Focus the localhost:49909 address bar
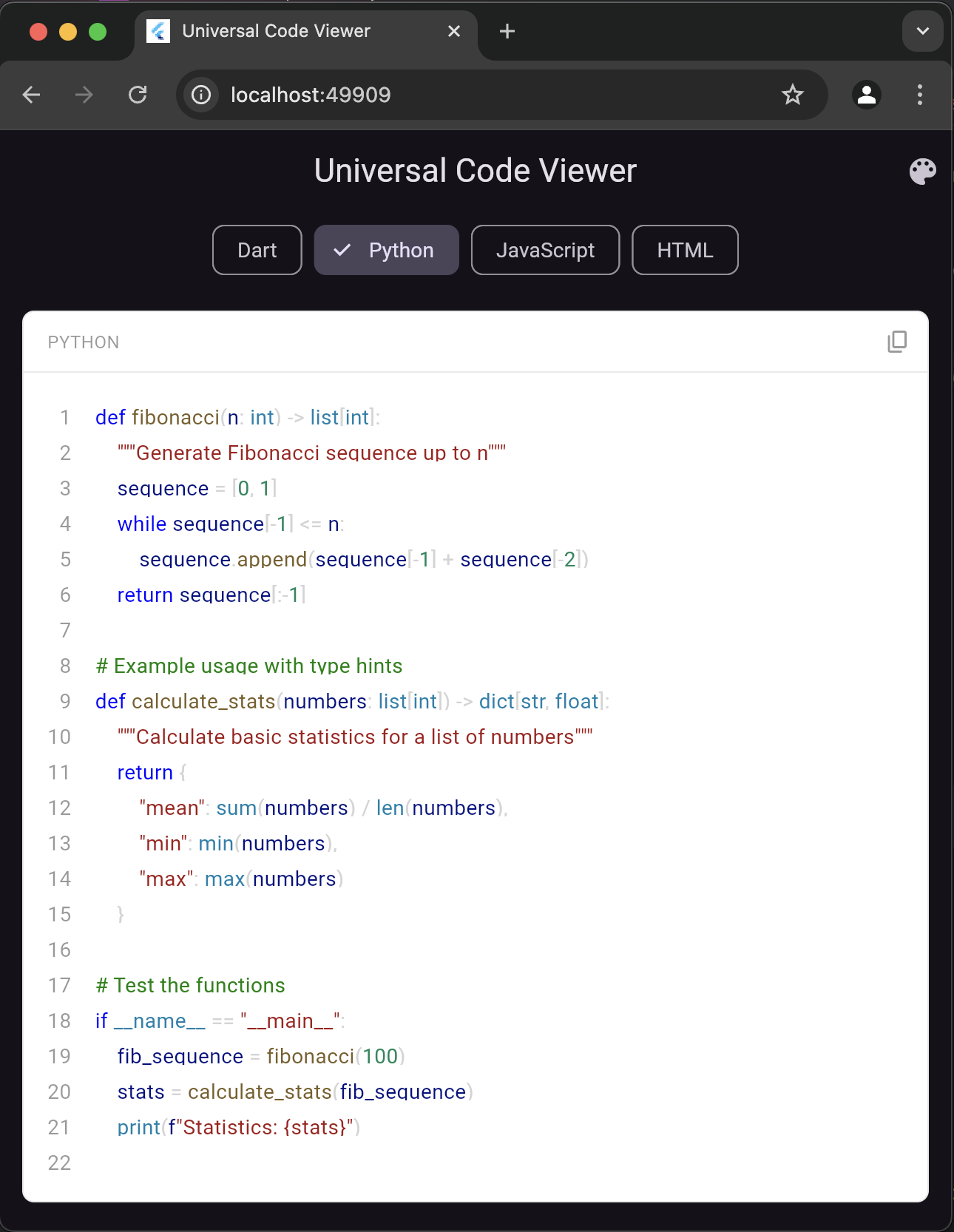Screen dimensions: 954x1232 tap(502, 95)
